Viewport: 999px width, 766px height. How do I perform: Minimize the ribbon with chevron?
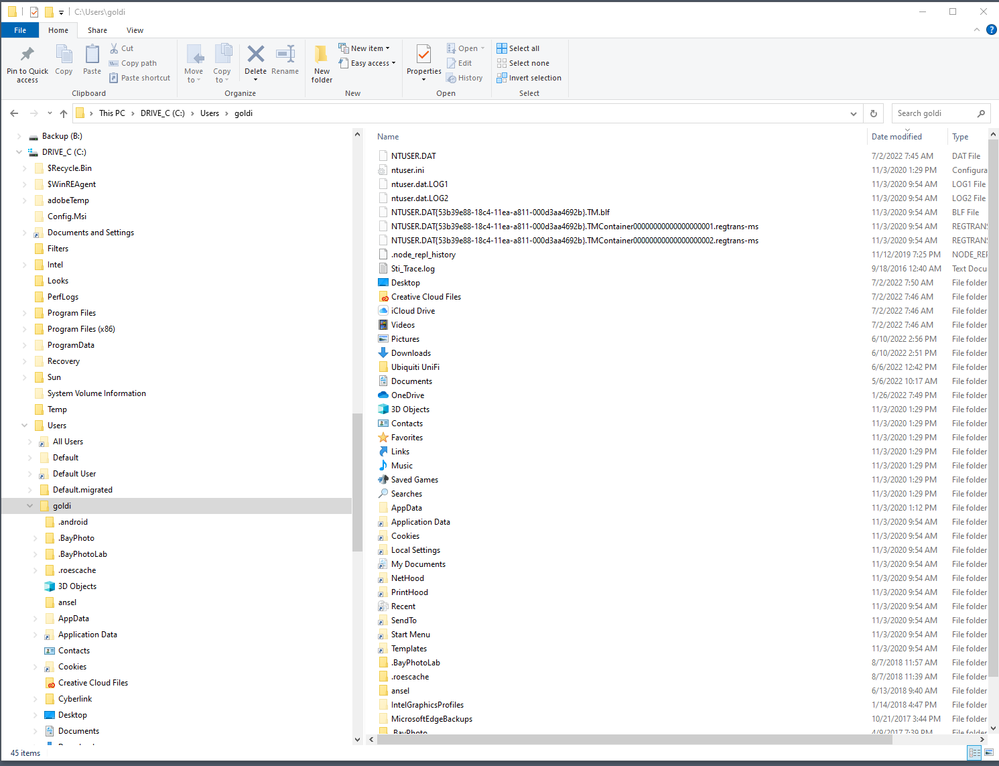coord(977,30)
